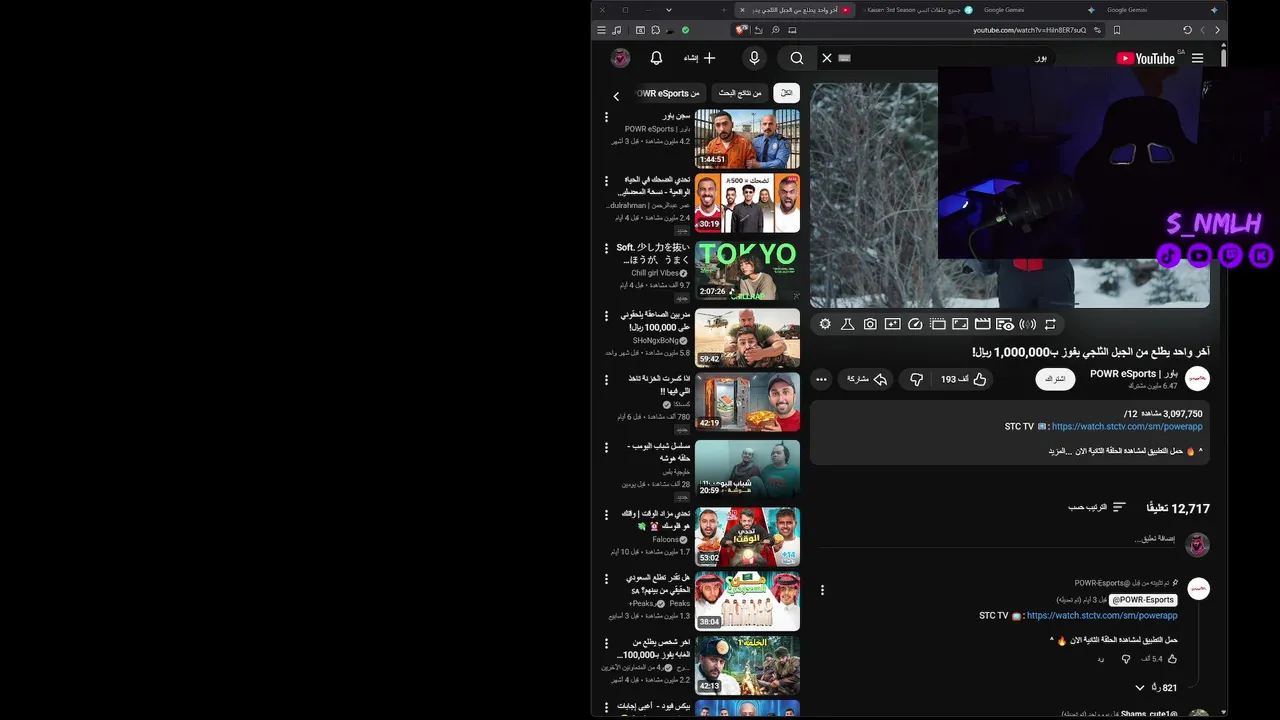This screenshot has height=720, width=1280.
Task: Open the browser music note icon
Action: tap(617, 30)
